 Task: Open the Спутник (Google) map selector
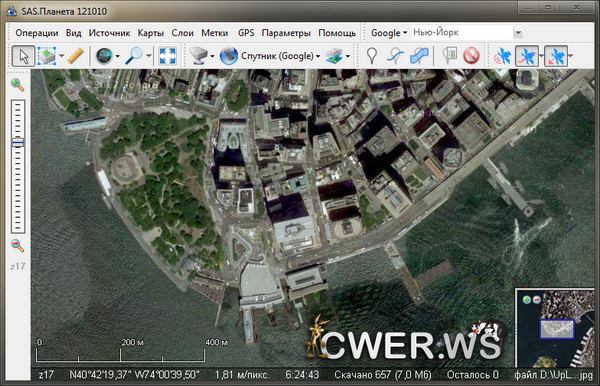click(x=280, y=56)
